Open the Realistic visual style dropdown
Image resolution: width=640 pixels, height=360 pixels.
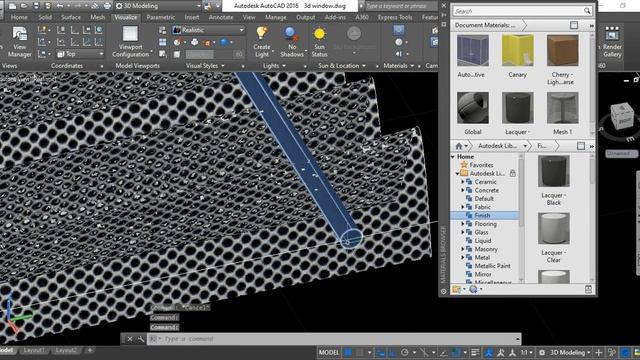209,30
